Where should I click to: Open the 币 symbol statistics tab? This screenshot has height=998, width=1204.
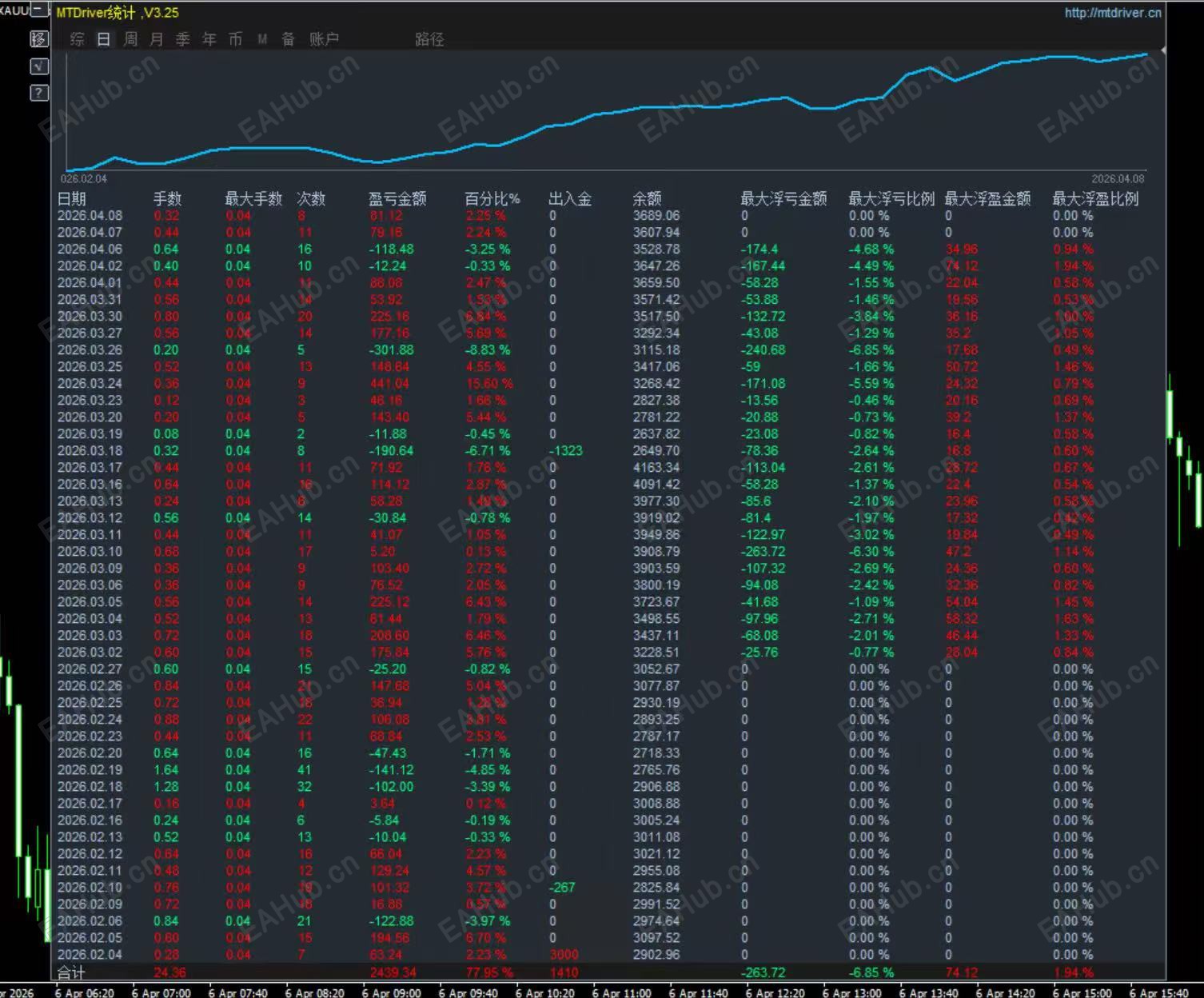click(x=235, y=39)
